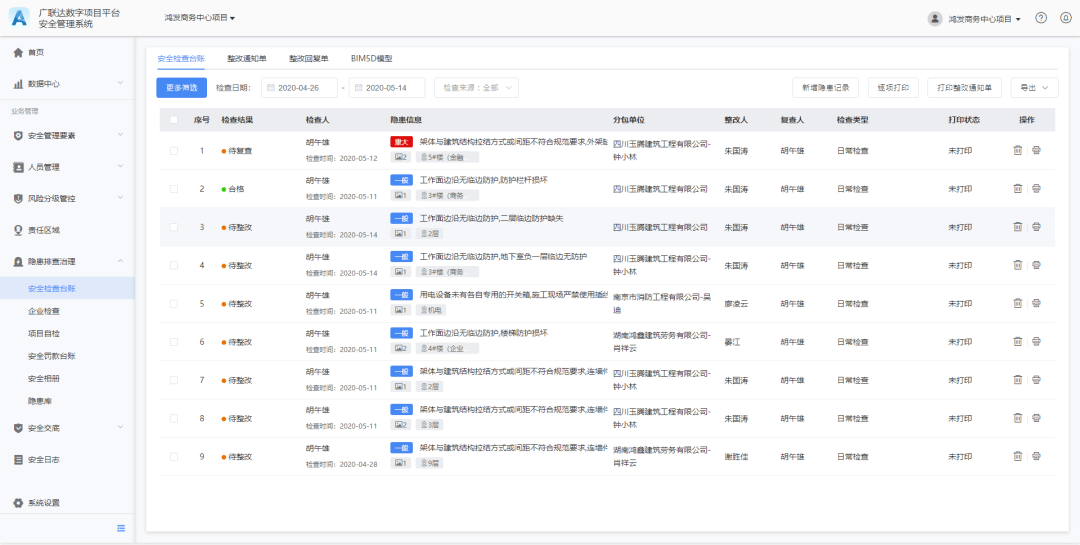Open help question mark icon
Viewport: 1080px width, 545px height.
pos(1041,19)
